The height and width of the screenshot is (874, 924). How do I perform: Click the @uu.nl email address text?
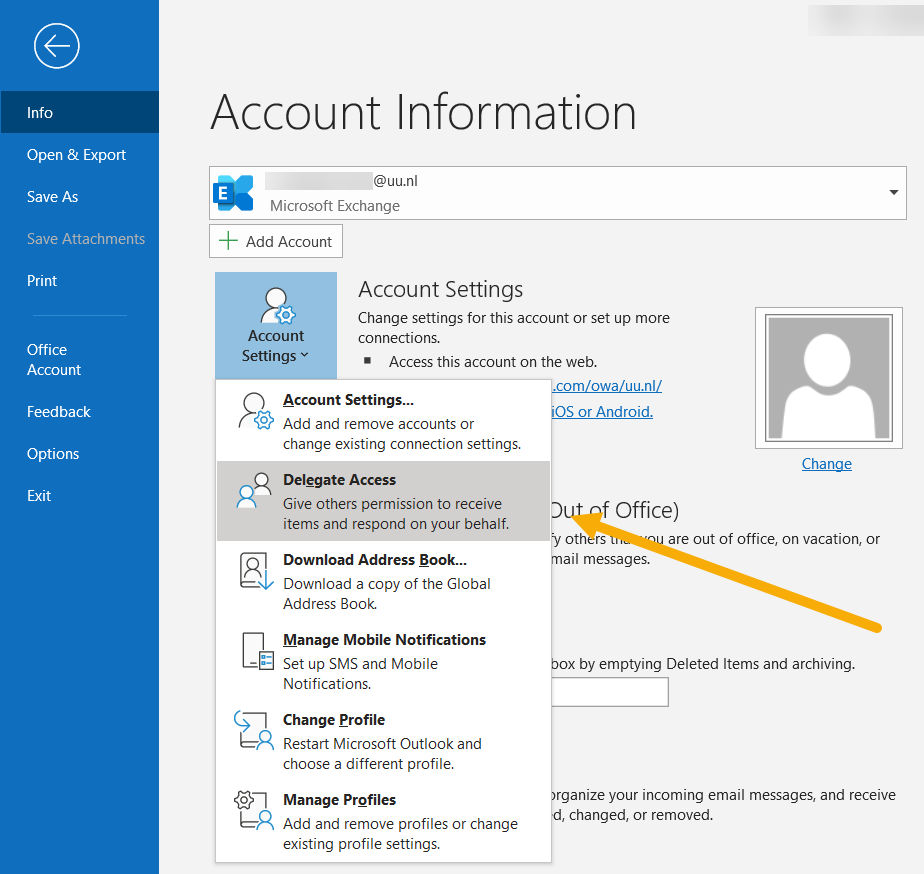point(395,181)
